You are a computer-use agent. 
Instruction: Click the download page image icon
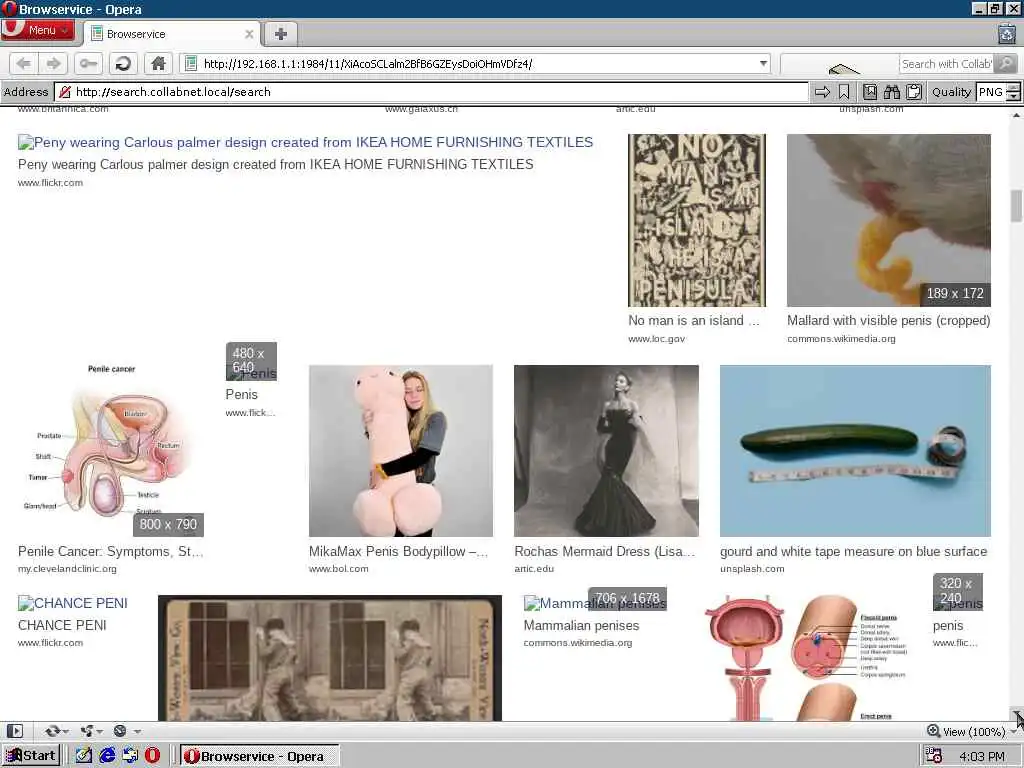tap(870, 92)
